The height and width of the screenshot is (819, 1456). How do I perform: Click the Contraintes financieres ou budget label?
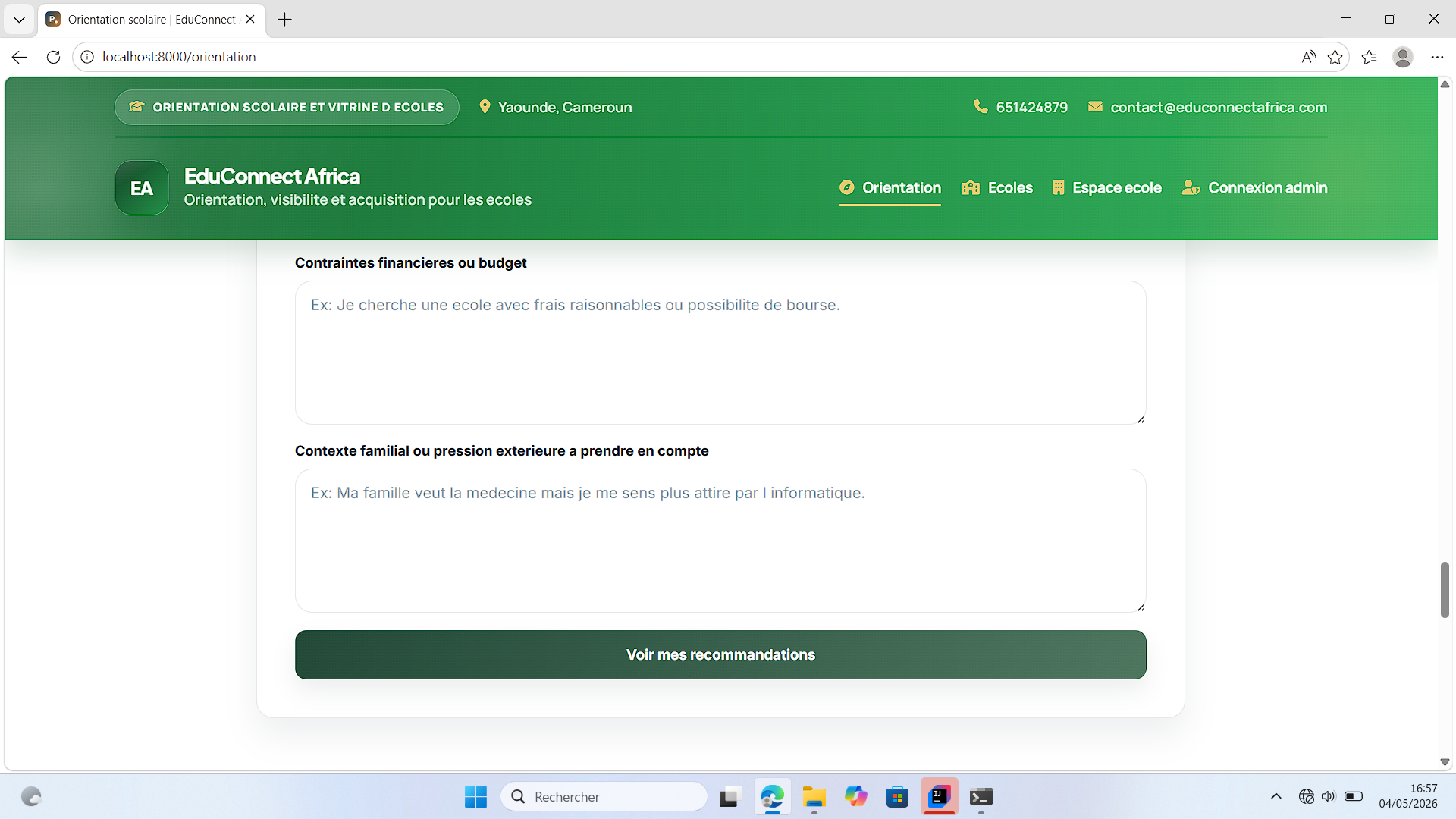[410, 262]
